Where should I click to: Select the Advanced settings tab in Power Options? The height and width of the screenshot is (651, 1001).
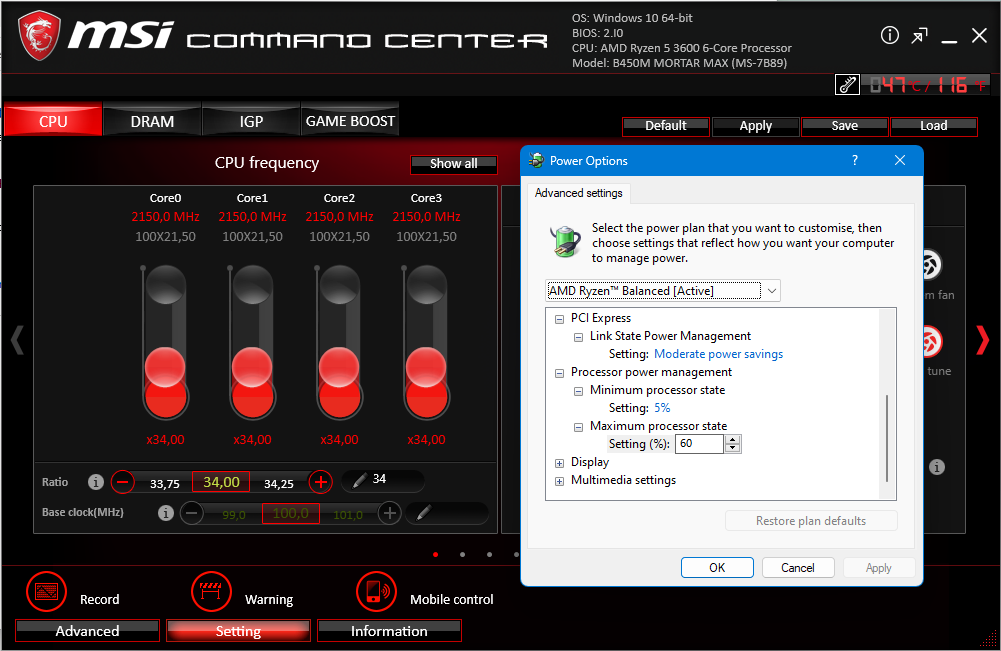pos(578,193)
